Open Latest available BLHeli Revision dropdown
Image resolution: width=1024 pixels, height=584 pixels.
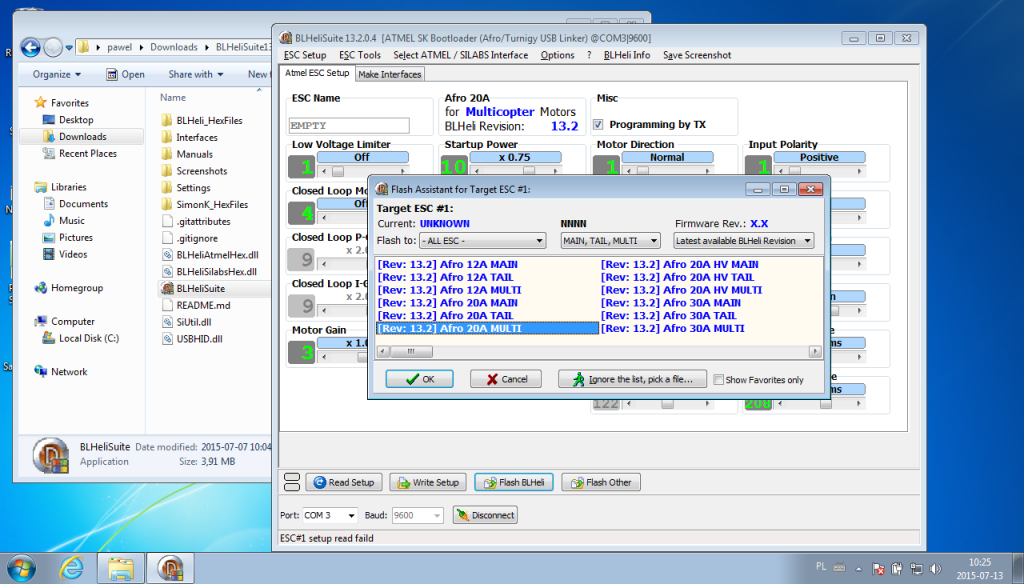(x=744, y=241)
